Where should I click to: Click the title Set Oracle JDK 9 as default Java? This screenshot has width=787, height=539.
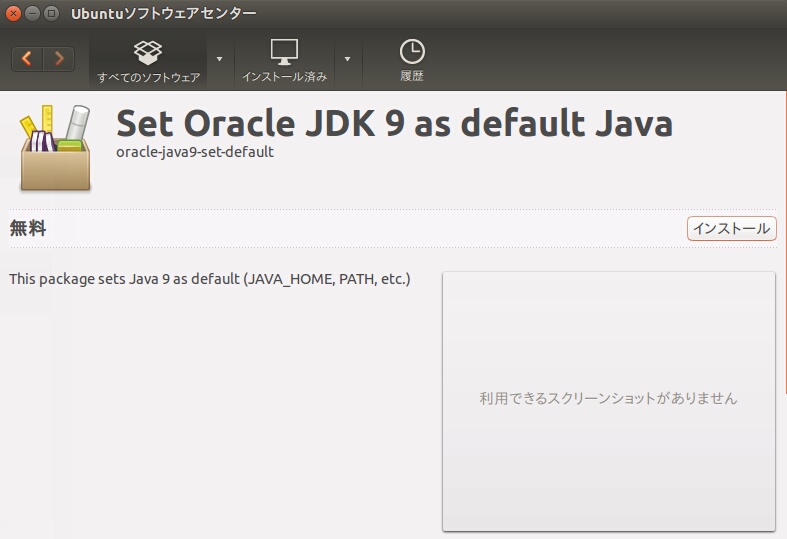point(394,123)
